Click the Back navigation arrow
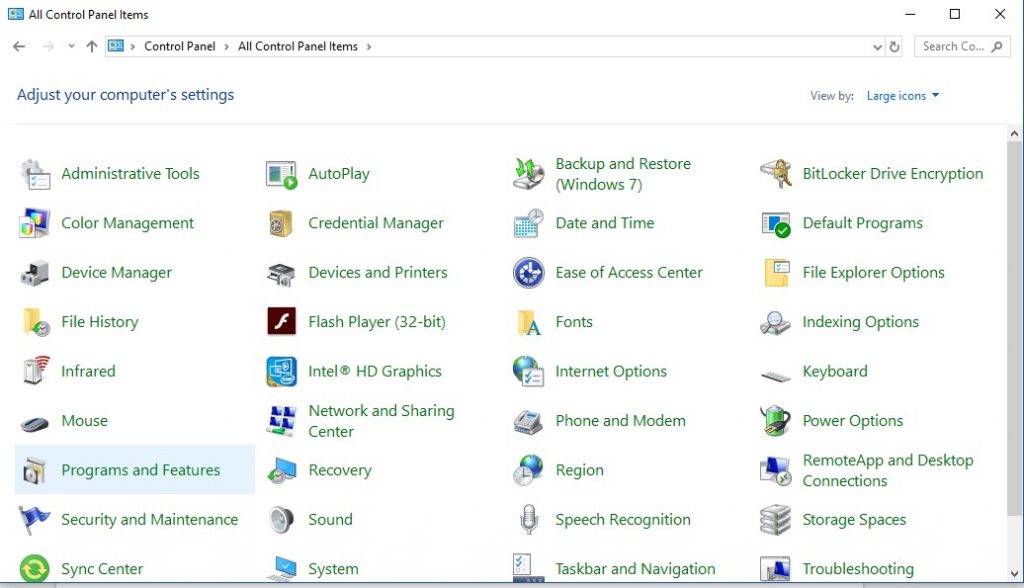 pyautogui.click(x=19, y=46)
